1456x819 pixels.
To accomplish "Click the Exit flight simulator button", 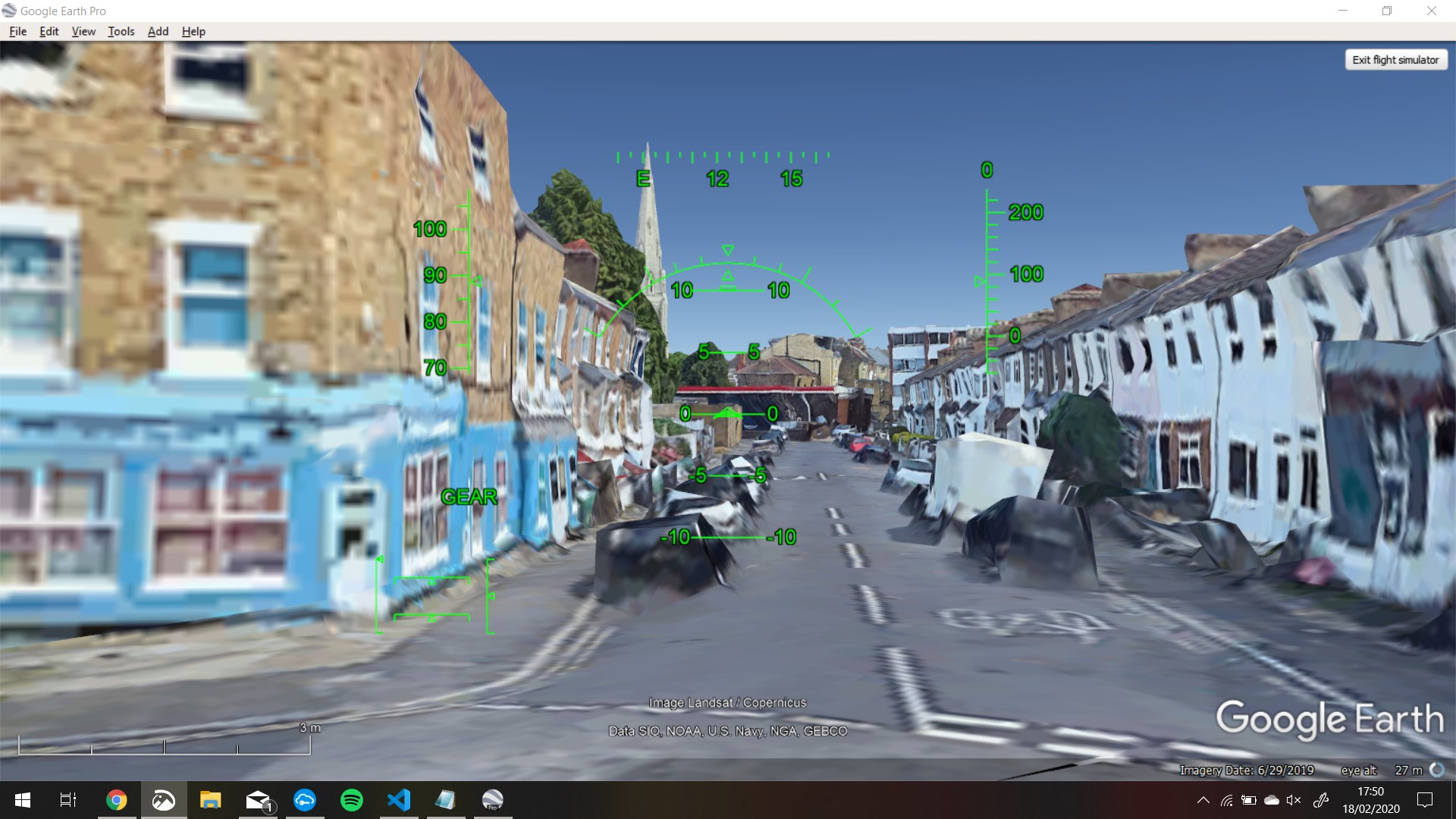I will coord(1395,60).
